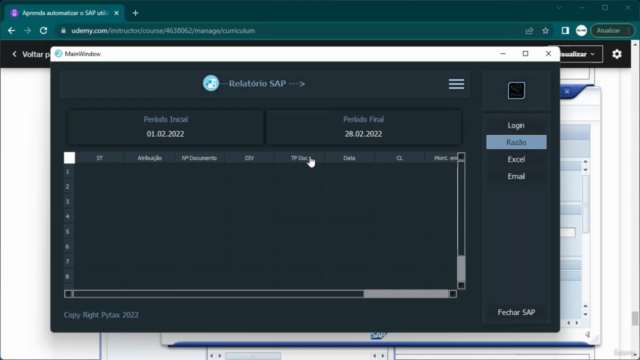Click the Atribuição column header

point(149,158)
